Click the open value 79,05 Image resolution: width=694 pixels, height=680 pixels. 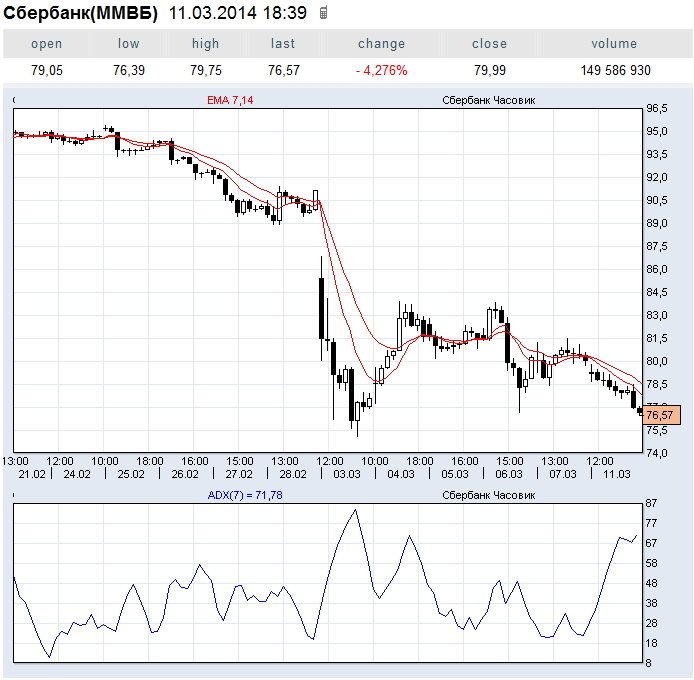pos(46,70)
